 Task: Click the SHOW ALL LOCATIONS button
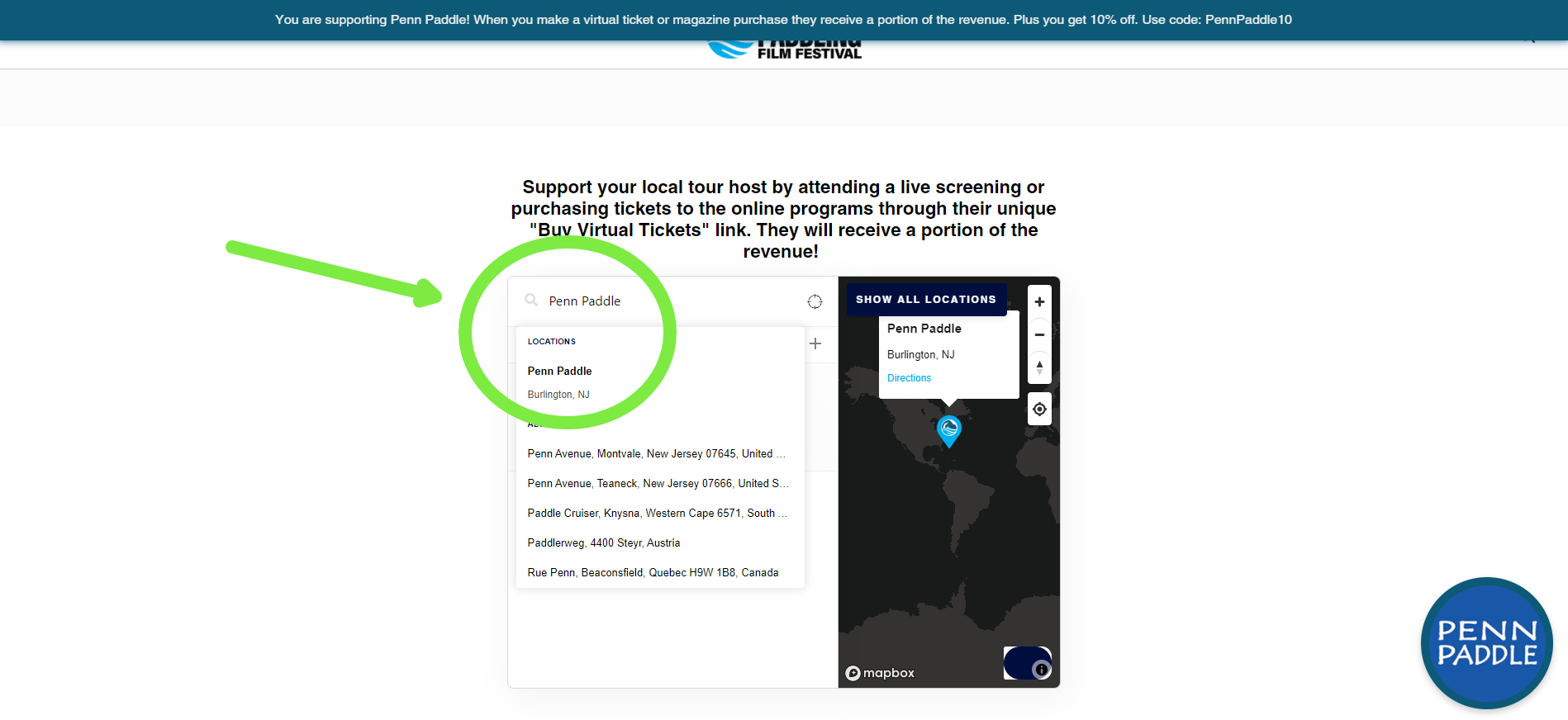pyautogui.click(x=926, y=300)
